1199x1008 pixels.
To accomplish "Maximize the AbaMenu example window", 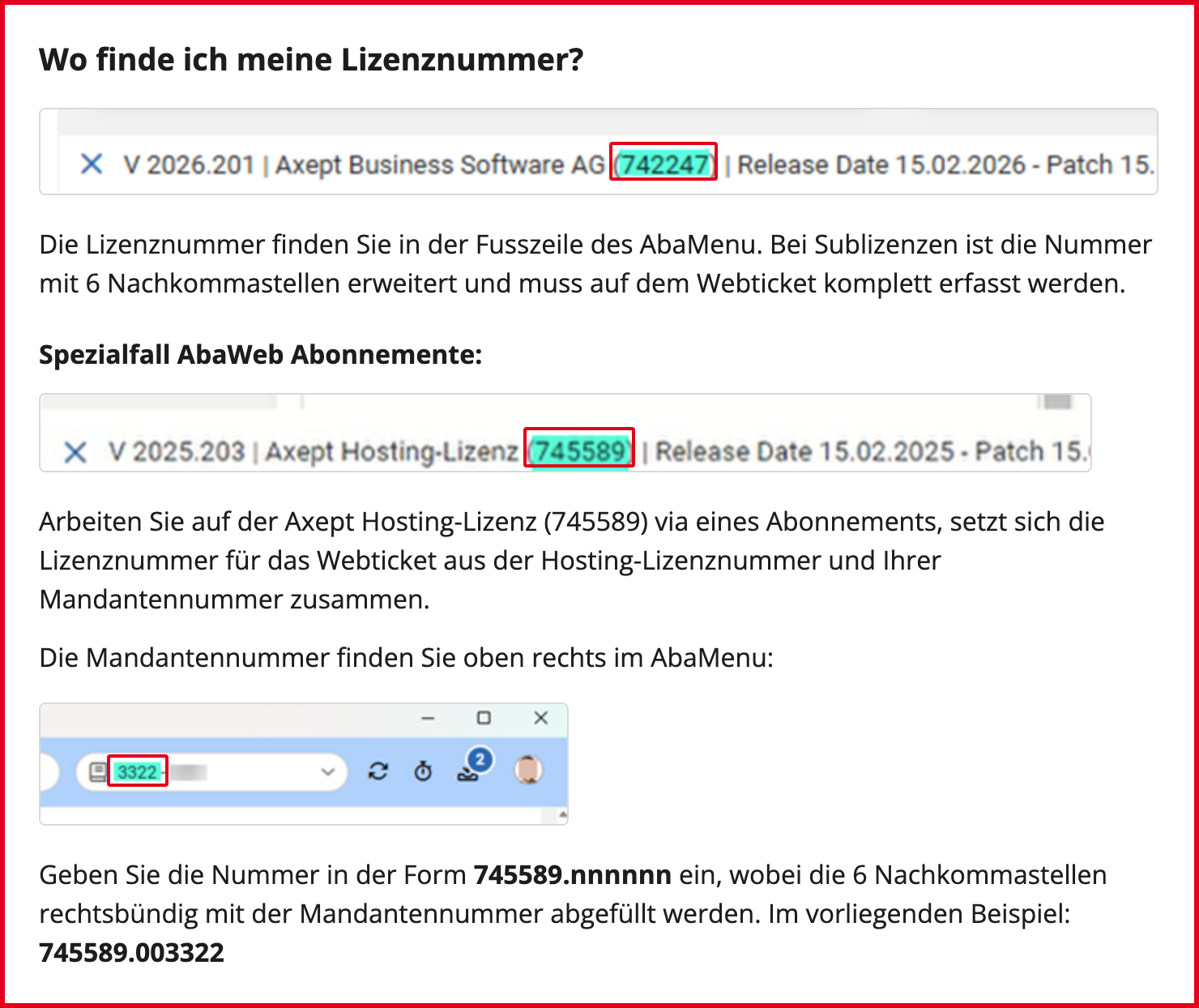I will [484, 718].
